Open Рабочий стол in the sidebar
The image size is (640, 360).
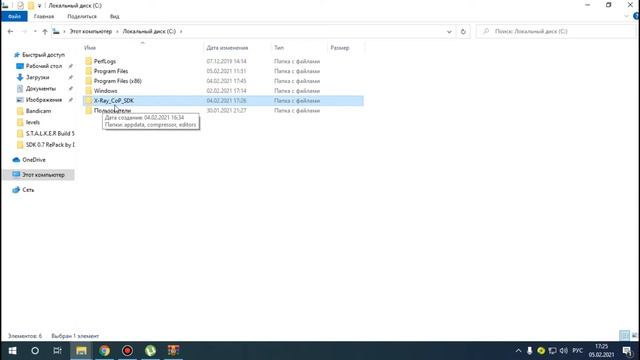coord(44,66)
